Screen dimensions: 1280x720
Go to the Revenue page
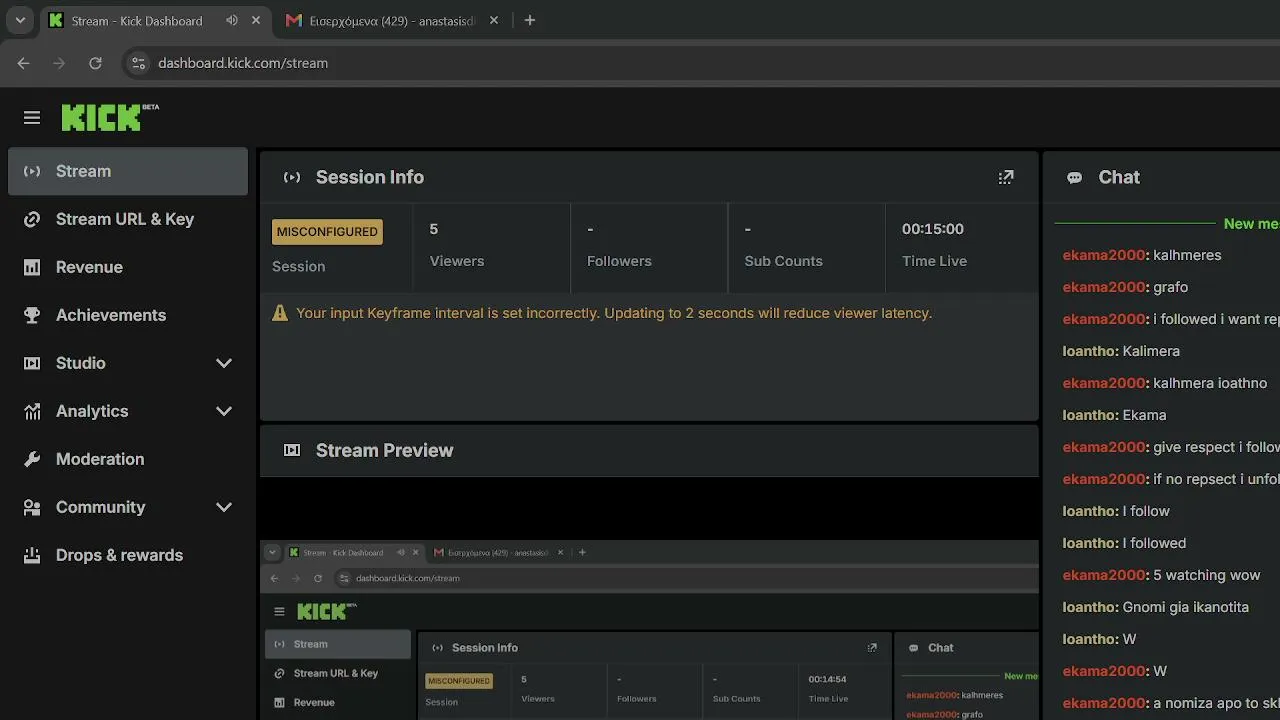coord(128,267)
